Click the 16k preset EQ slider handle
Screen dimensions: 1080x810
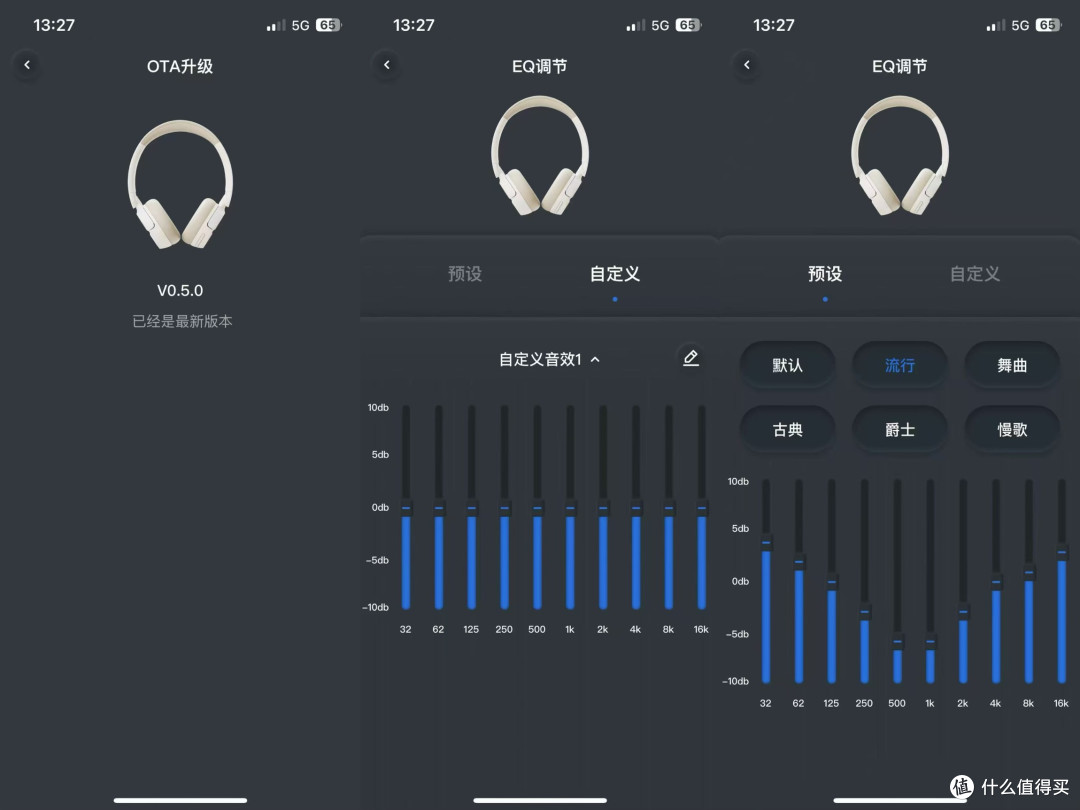1062,552
